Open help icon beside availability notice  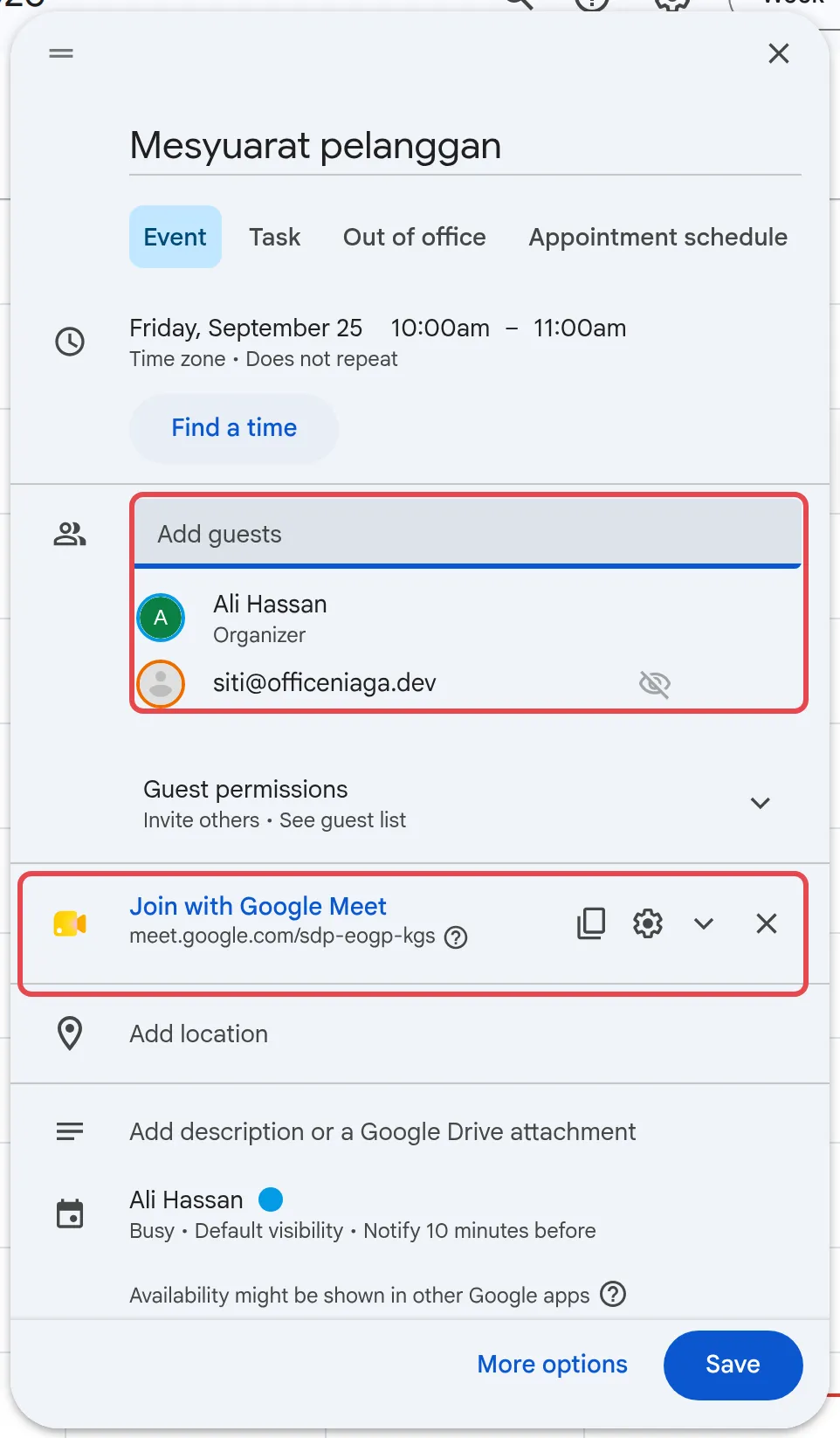tap(614, 1294)
